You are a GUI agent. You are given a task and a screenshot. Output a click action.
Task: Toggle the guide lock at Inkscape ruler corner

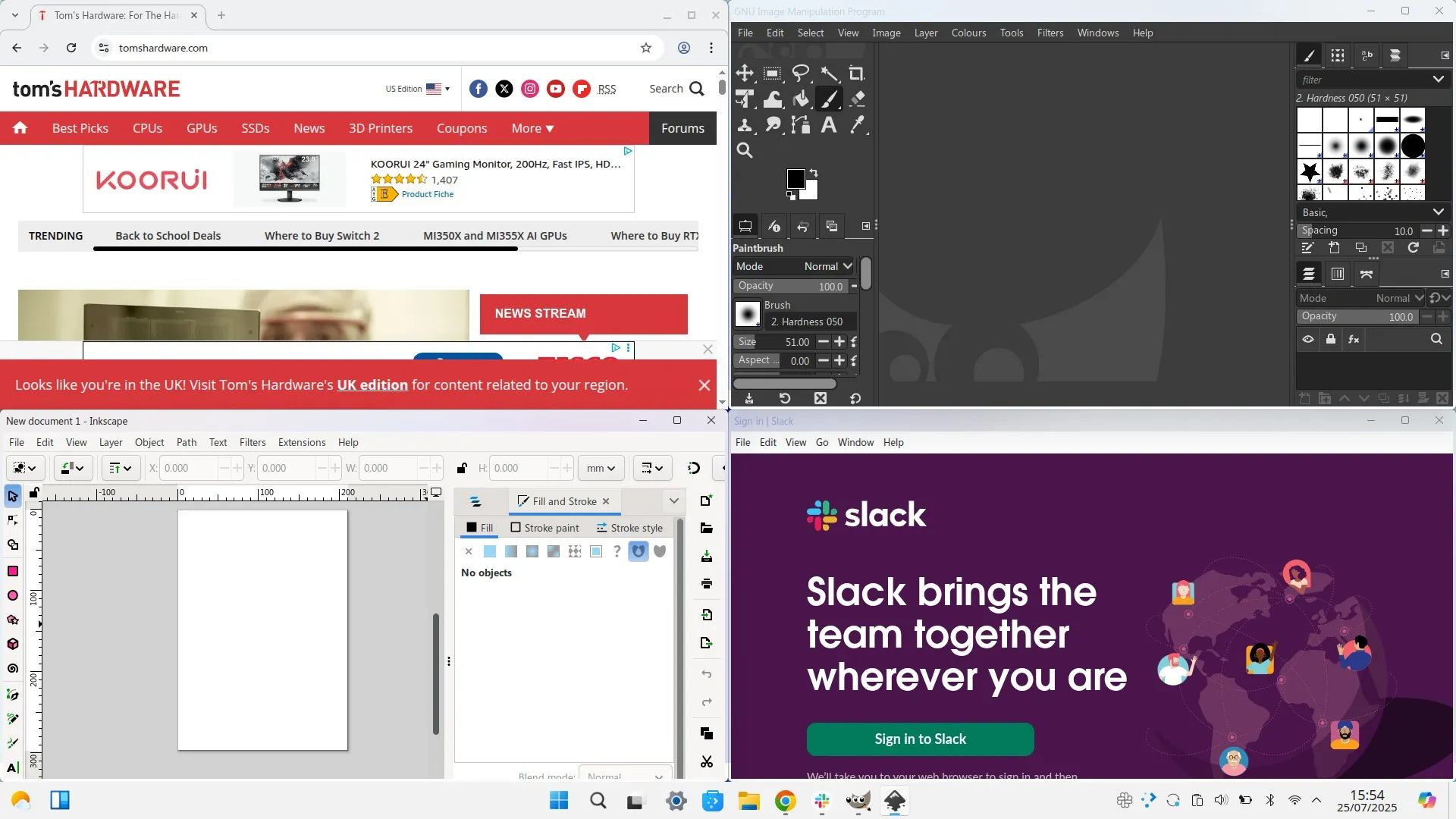click(34, 493)
